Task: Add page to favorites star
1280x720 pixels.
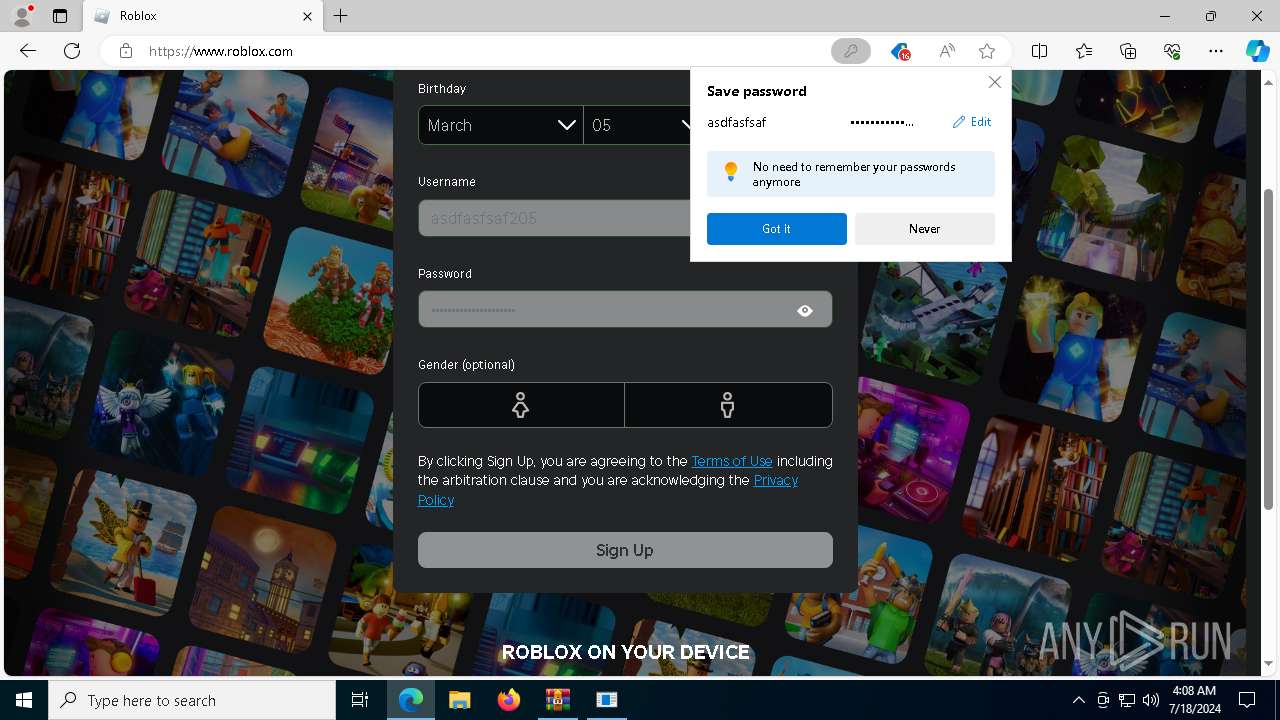Action: pos(987,51)
